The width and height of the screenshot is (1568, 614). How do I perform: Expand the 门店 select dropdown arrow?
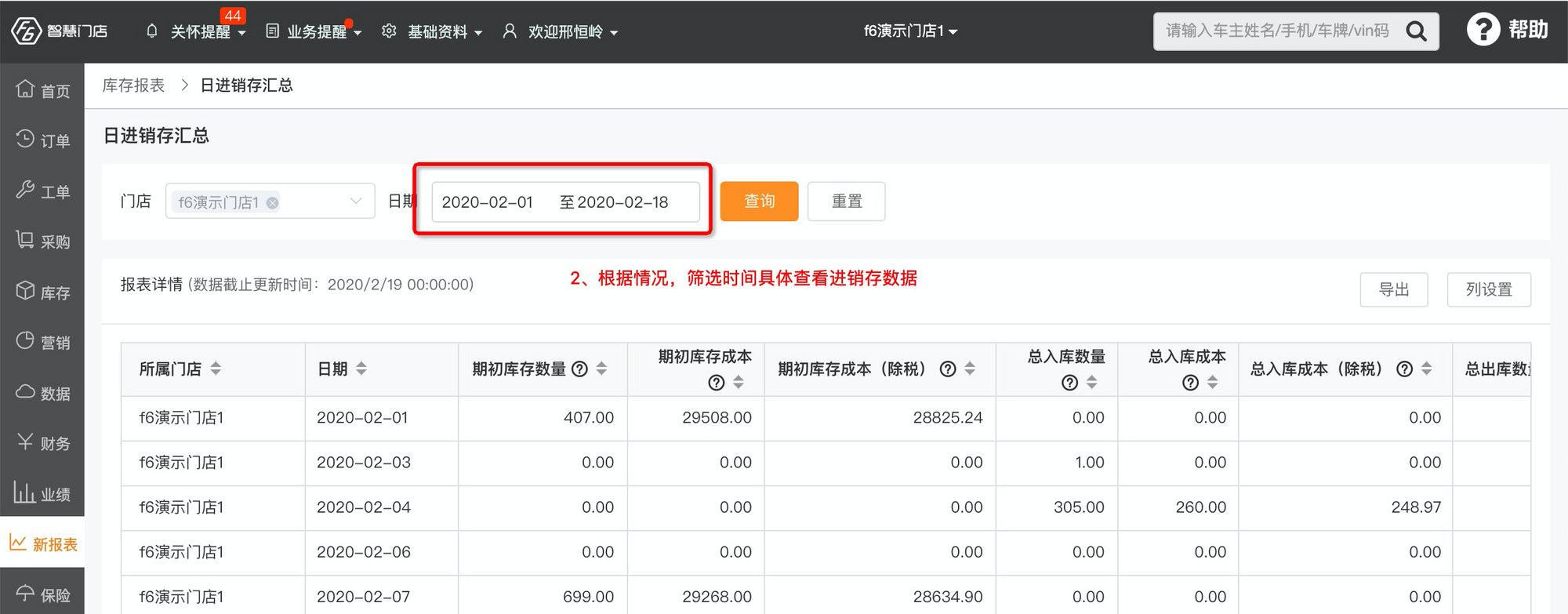356,202
